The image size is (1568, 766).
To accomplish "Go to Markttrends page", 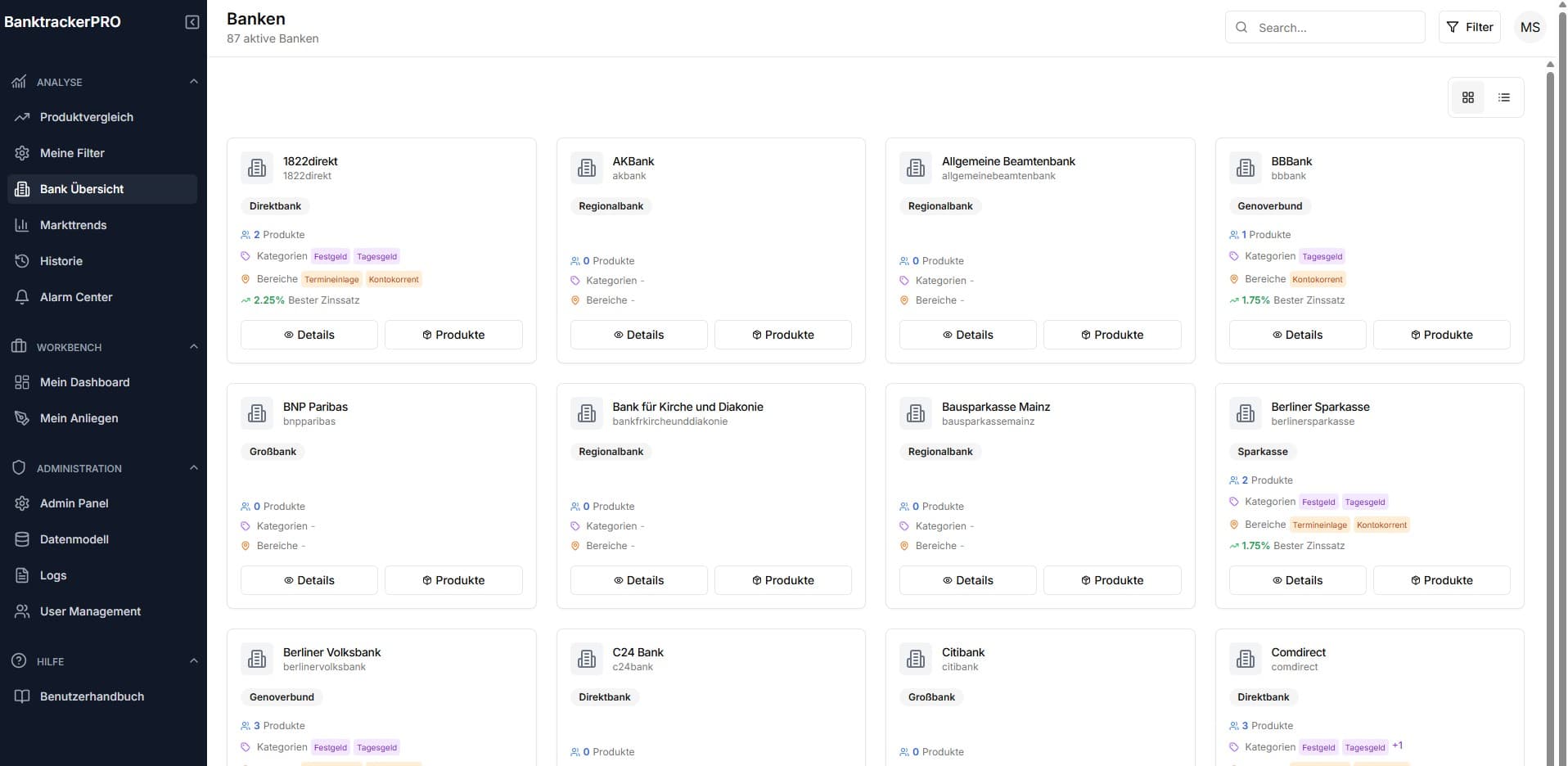I will pos(102,225).
